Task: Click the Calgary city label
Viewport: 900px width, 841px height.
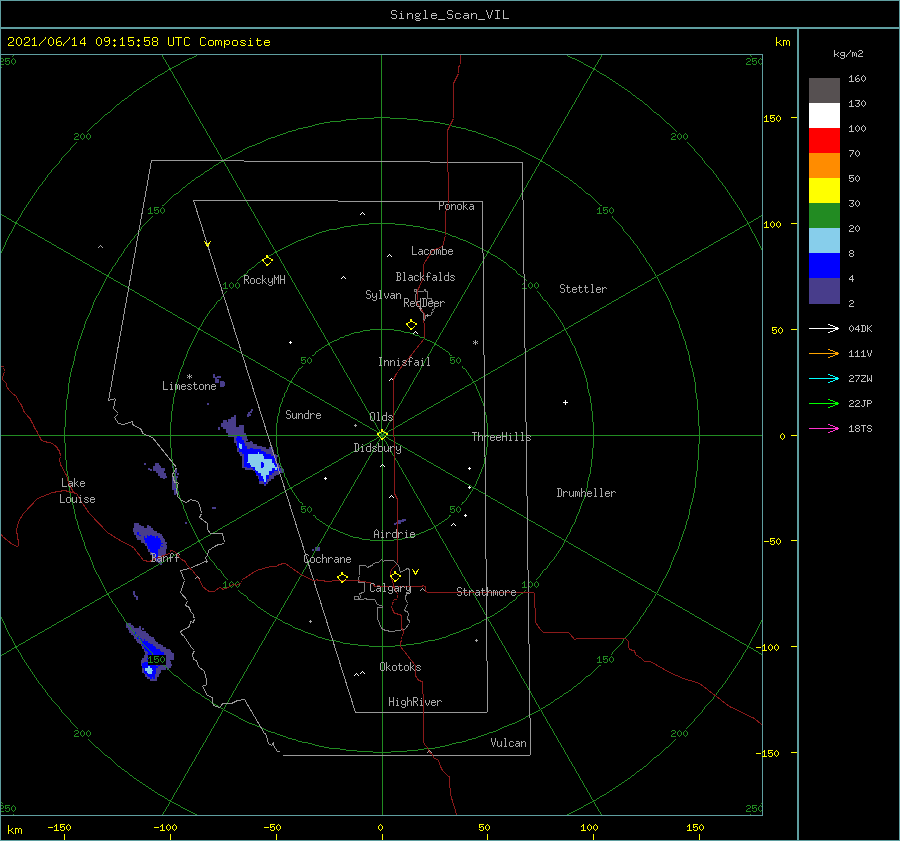Action: coord(390,588)
